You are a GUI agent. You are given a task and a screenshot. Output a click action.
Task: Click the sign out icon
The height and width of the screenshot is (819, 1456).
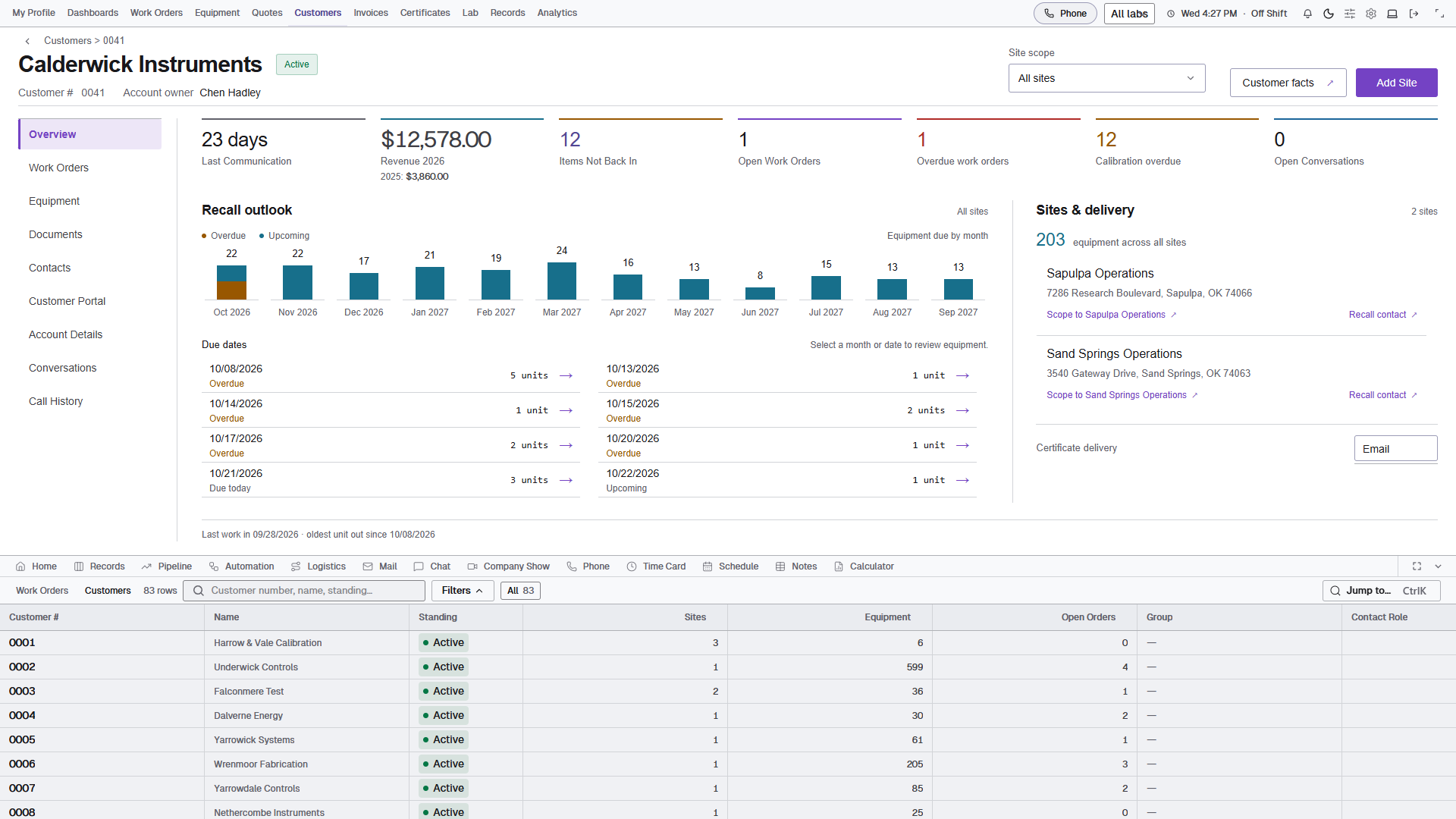1414,14
